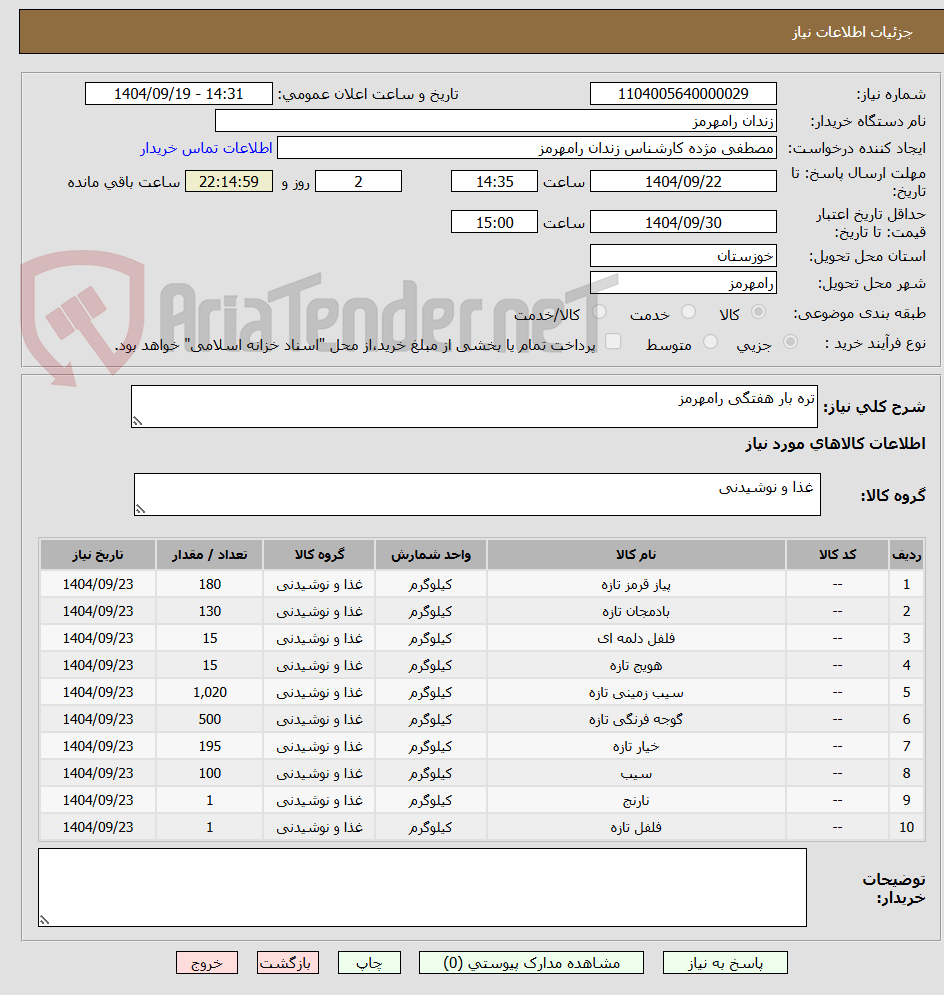Click the resize grip of شرح کلی نیاز box
Image resolution: width=944 pixels, height=995 pixels.
(x=135, y=420)
